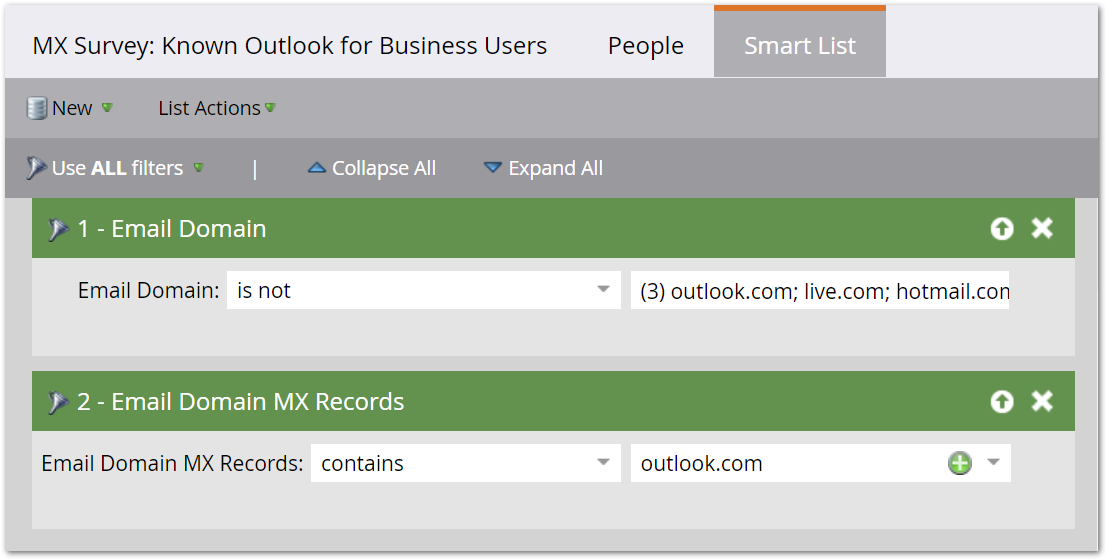Click the Use ALL filters label
The image size is (1107, 560).
(x=117, y=168)
